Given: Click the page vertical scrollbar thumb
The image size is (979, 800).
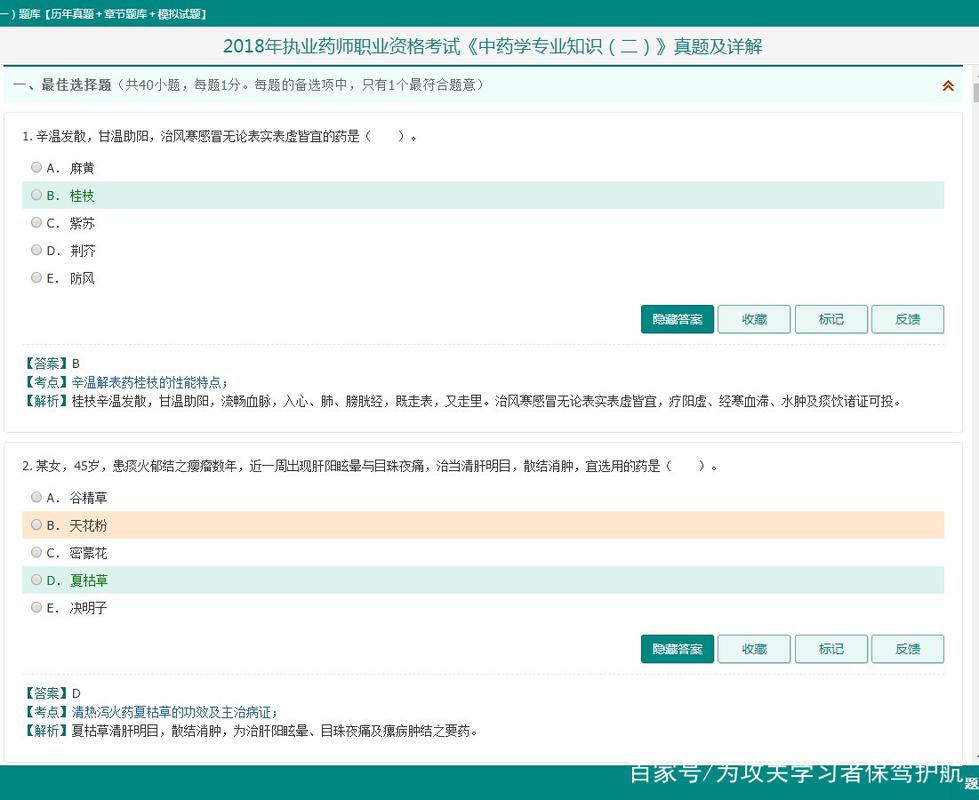Looking at the screenshot, I should [x=975, y=92].
